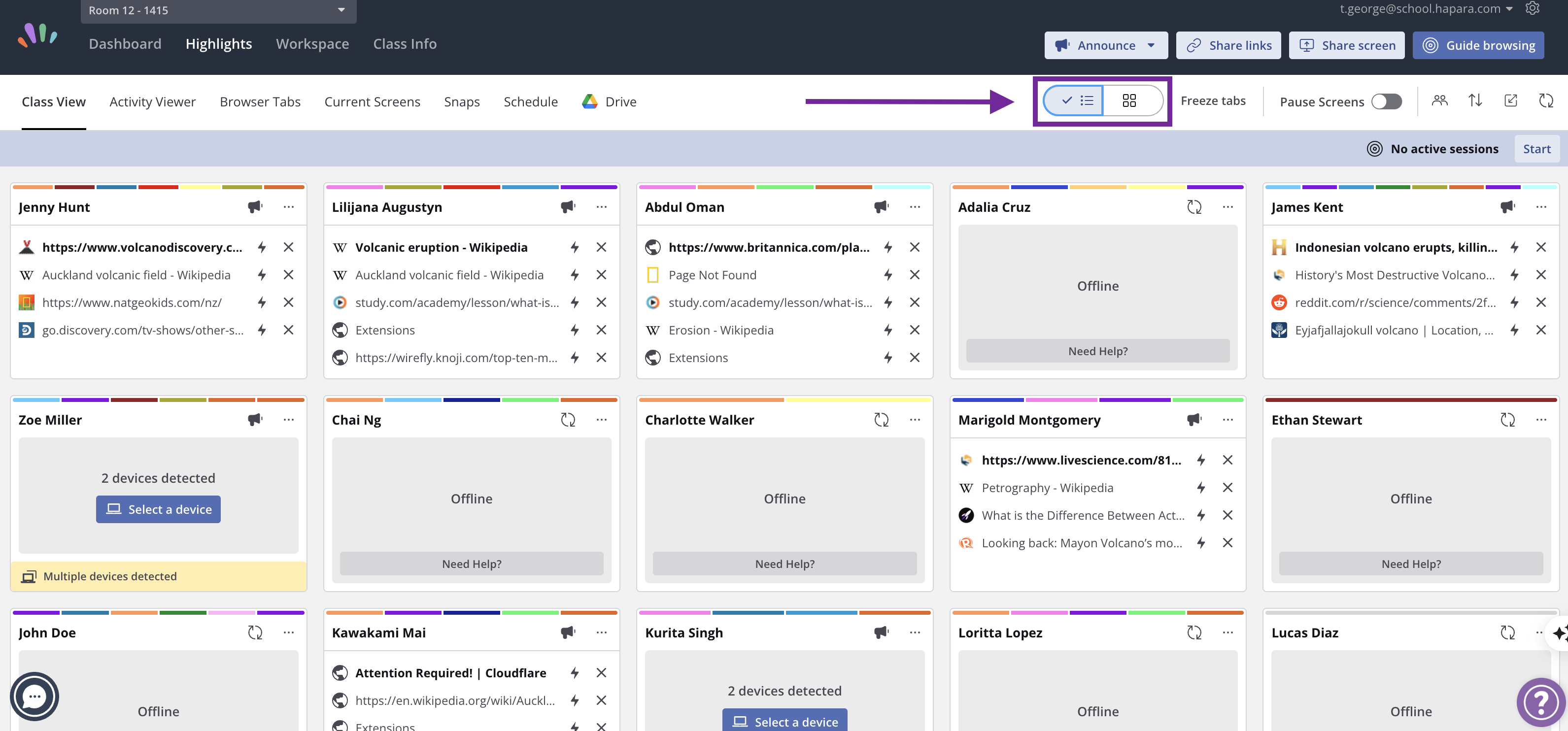Click the Guide browsing button
The image size is (1568, 731).
1478,45
